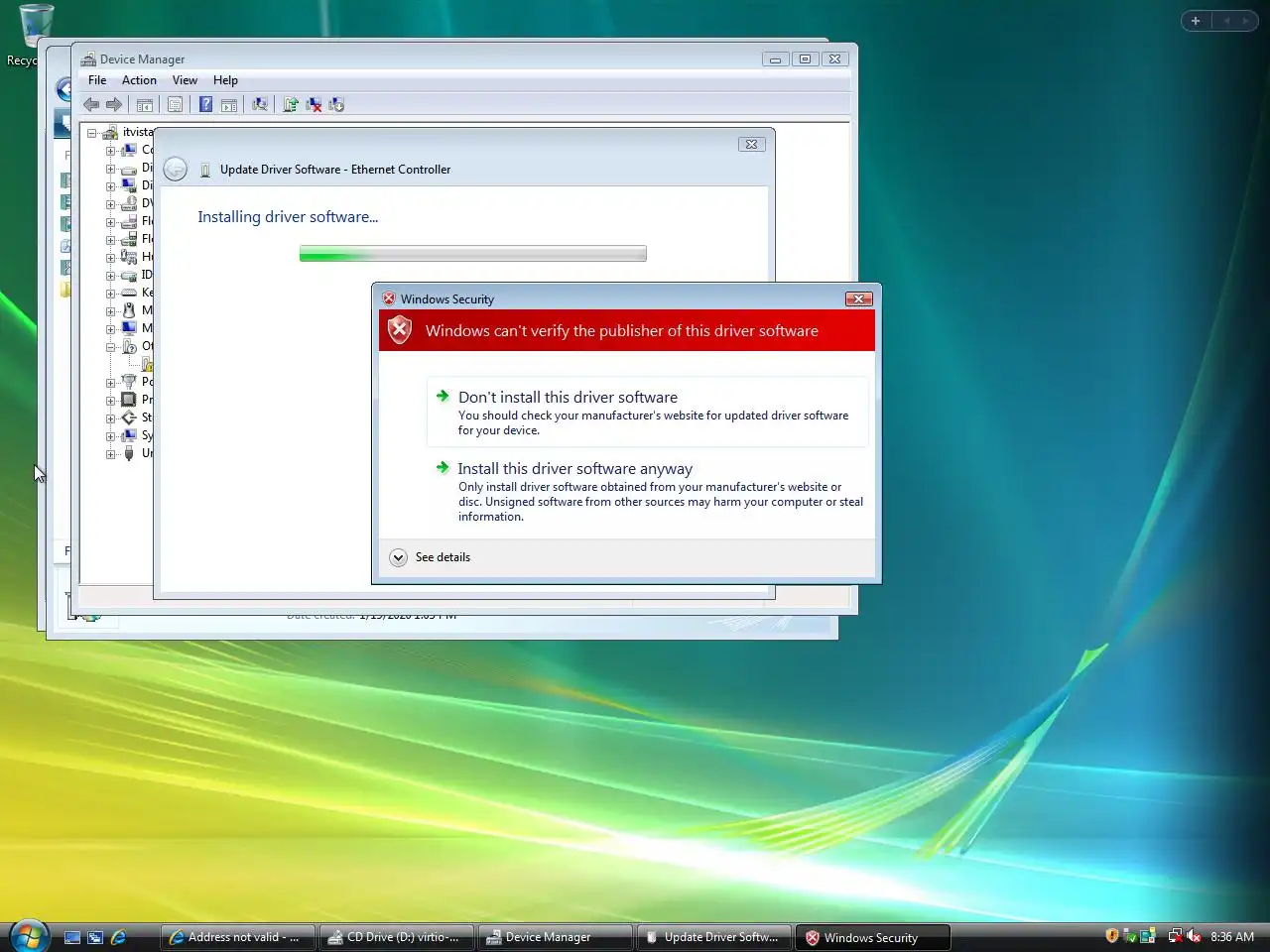
Task: Click the blue Help question mark icon
Action: (x=205, y=104)
